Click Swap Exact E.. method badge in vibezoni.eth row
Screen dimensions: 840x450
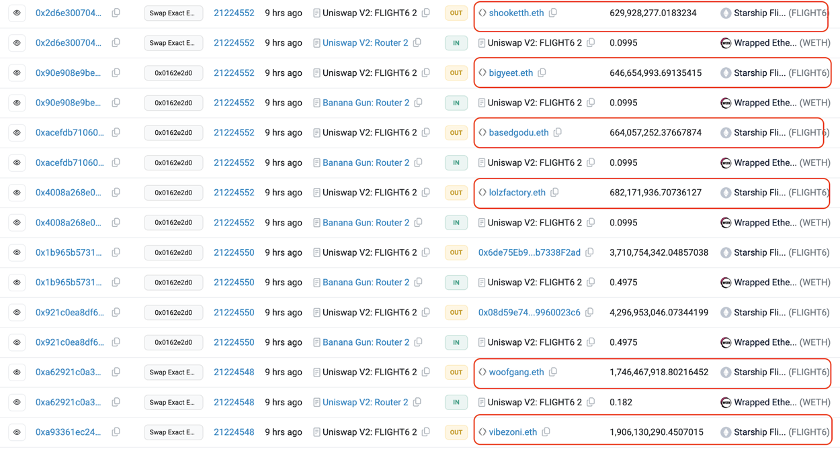pos(174,432)
